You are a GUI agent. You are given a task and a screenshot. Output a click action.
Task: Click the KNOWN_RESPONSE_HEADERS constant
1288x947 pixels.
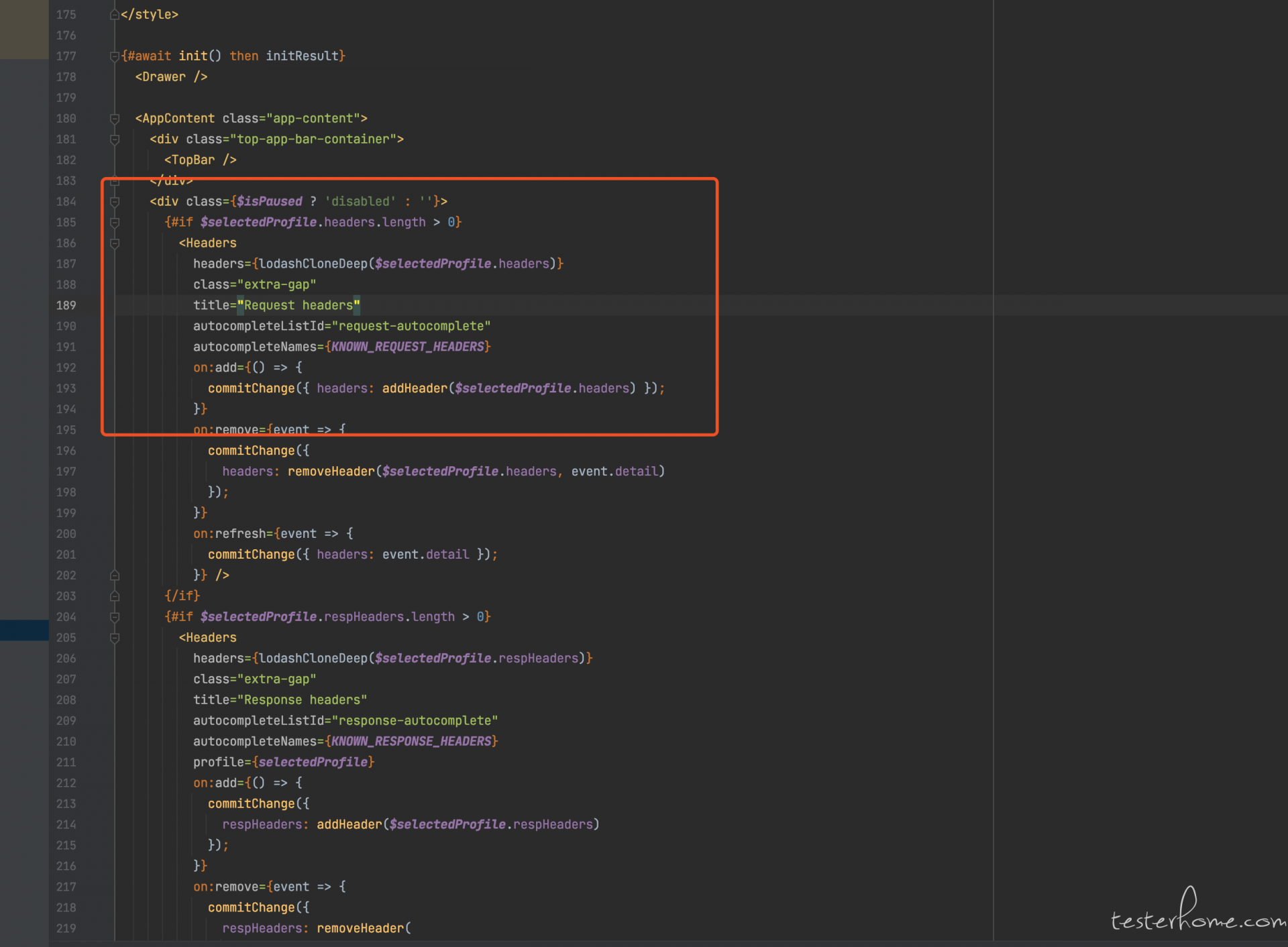(411, 742)
